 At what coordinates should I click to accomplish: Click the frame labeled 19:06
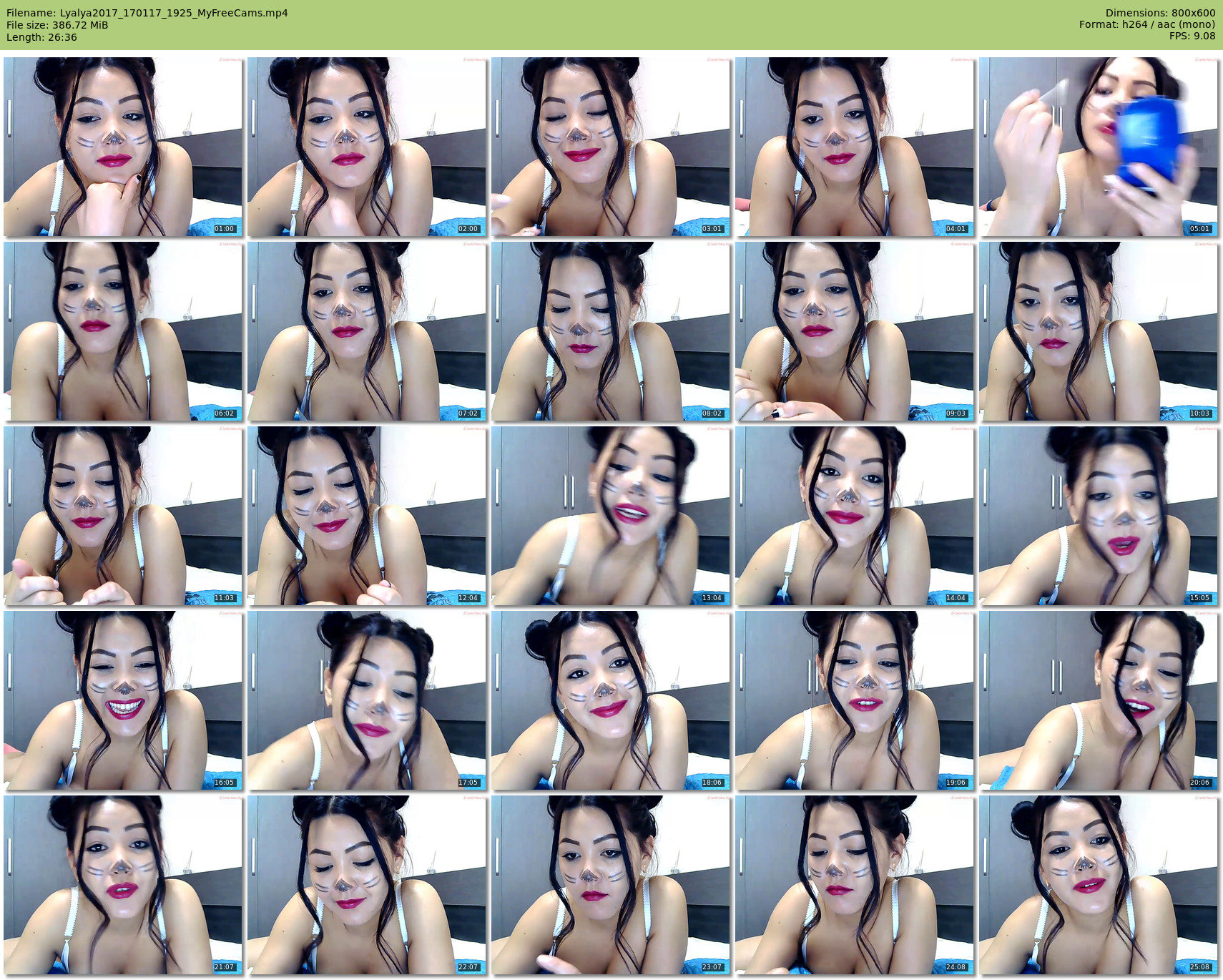855,700
